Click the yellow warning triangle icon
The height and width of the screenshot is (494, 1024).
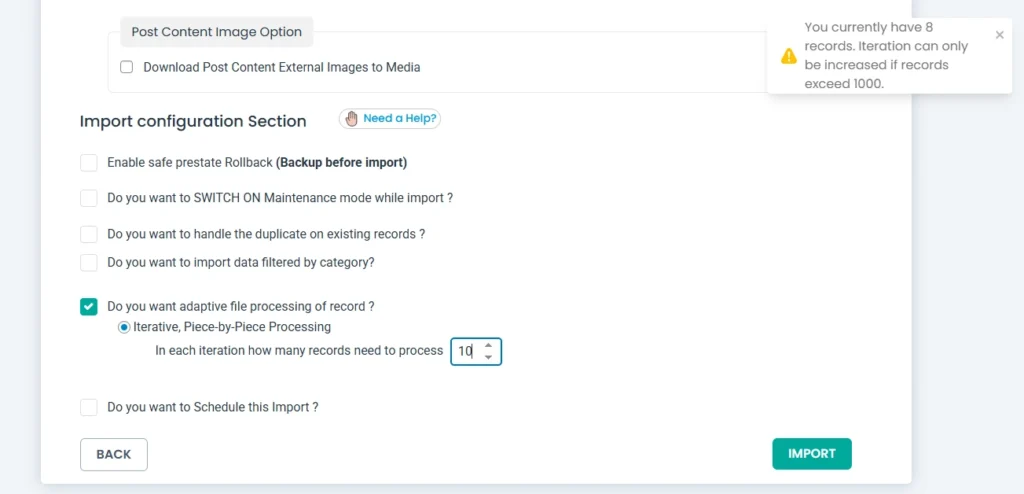tap(789, 56)
